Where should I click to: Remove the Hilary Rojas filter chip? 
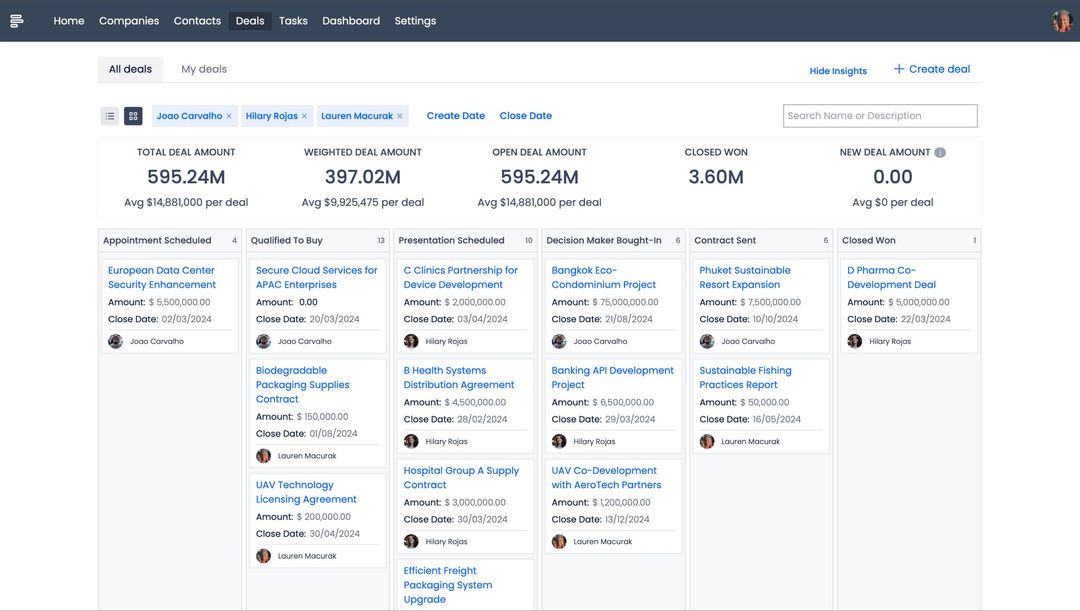[302, 115]
